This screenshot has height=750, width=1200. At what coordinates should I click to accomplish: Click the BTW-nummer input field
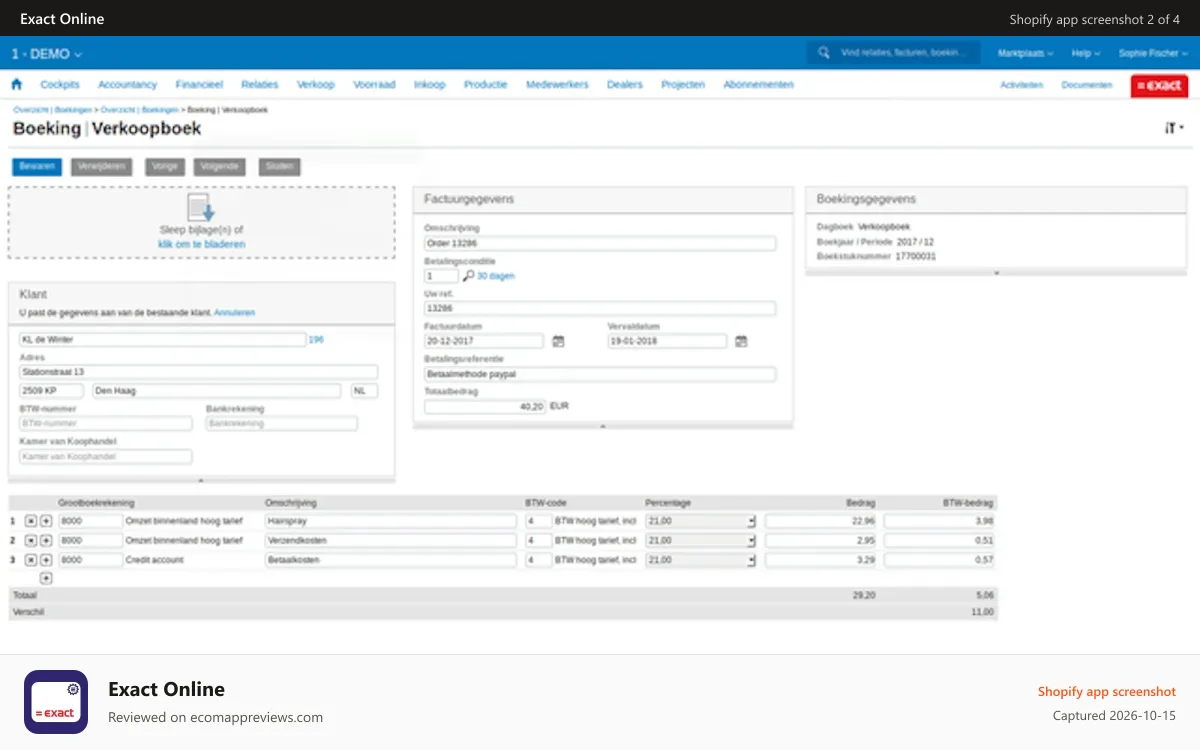[x=105, y=424]
